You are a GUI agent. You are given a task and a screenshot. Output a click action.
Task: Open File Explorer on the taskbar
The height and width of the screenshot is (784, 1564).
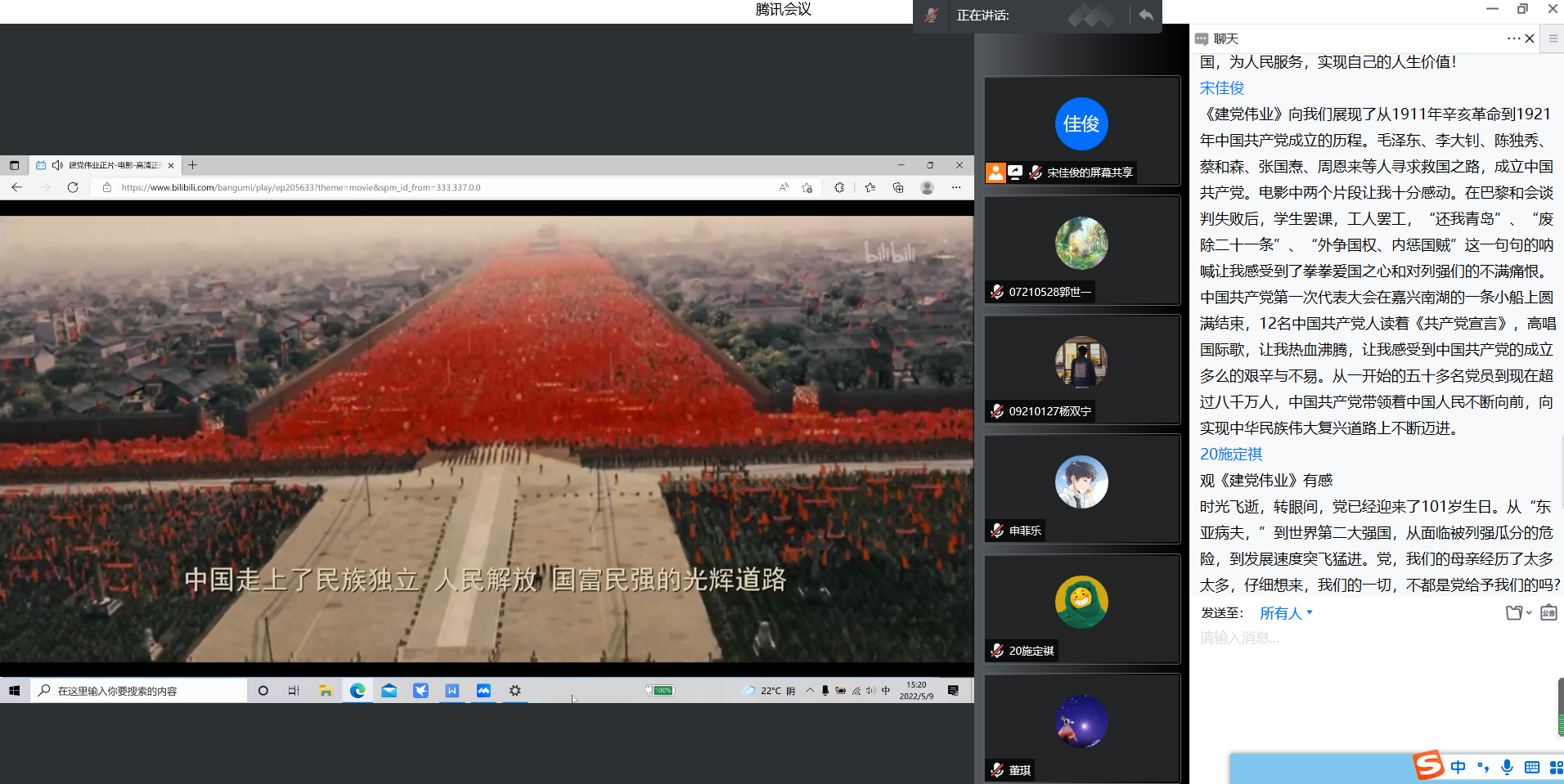tap(326, 691)
